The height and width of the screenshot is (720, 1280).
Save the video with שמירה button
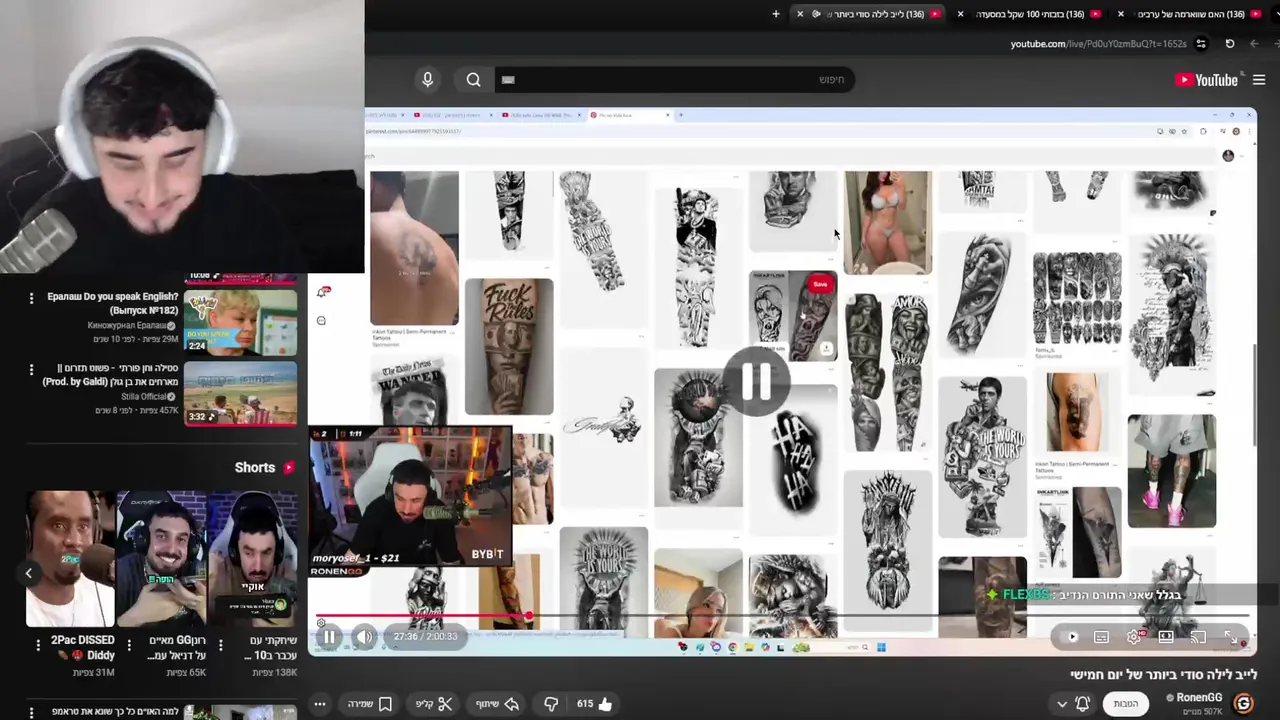coord(369,704)
